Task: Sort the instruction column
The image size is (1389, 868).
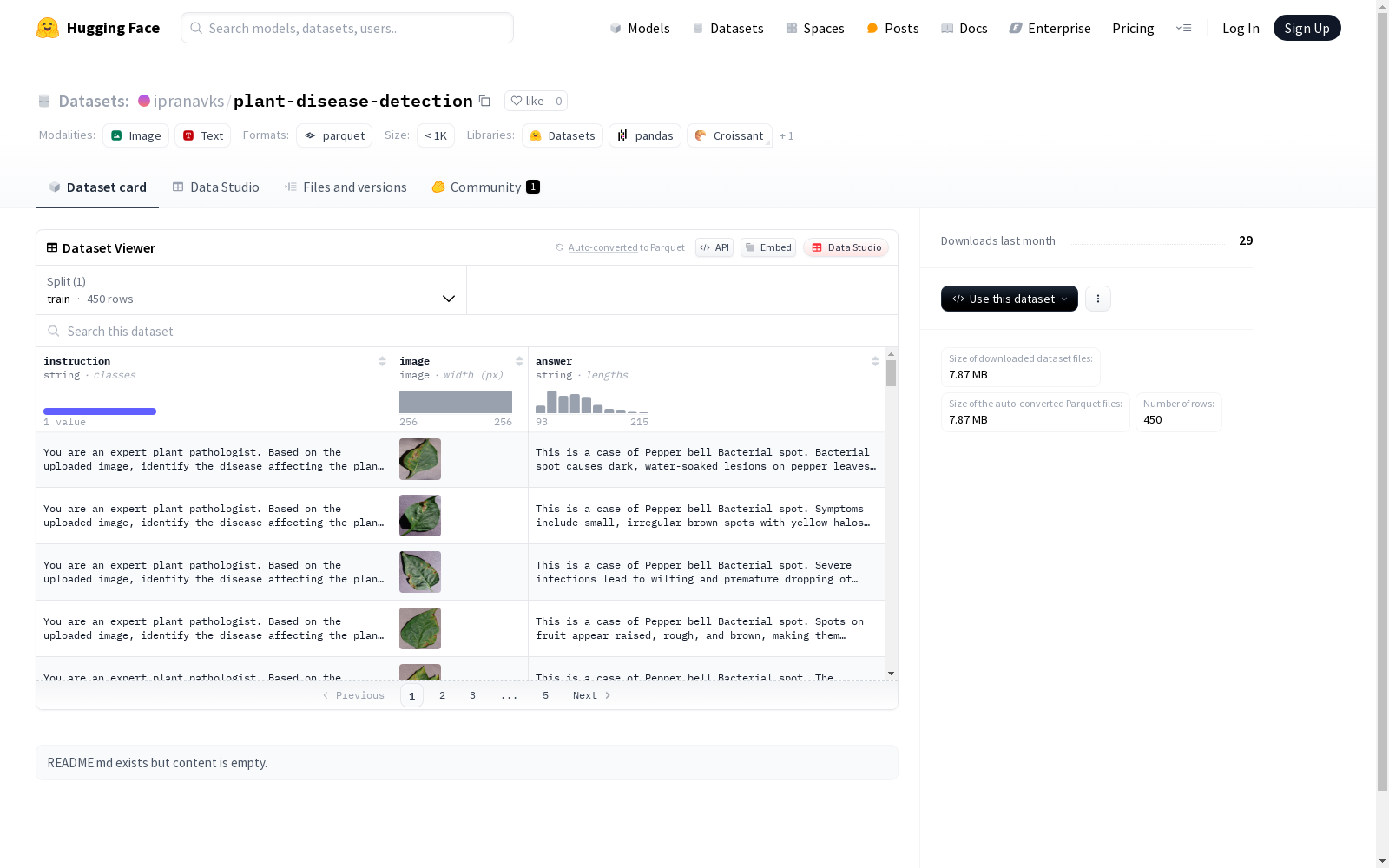Action: click(382, 361)
